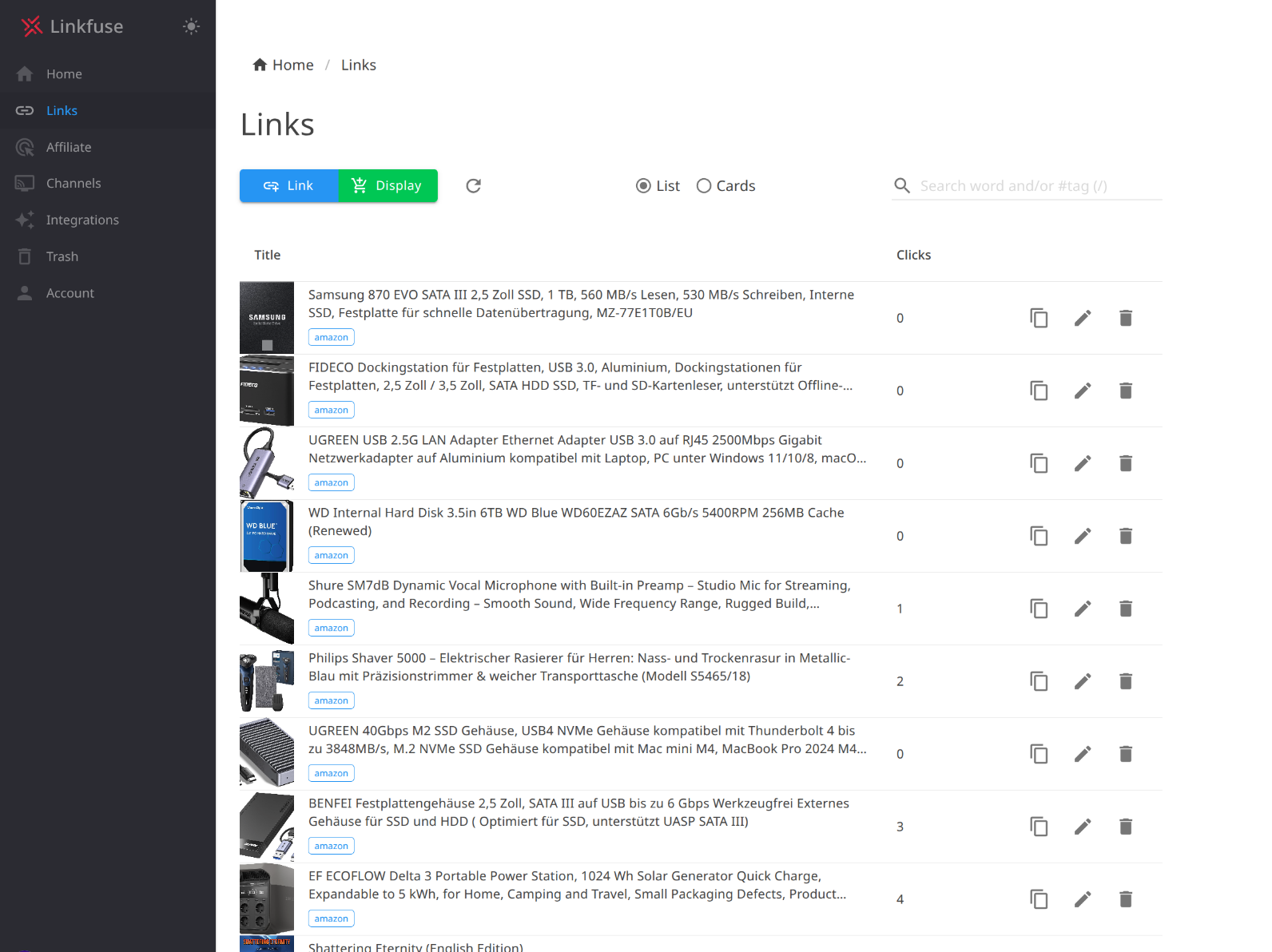Copy the EF ECOFLOW Delta 3 link
The image size is (1272, 952).
point(1039,899)
